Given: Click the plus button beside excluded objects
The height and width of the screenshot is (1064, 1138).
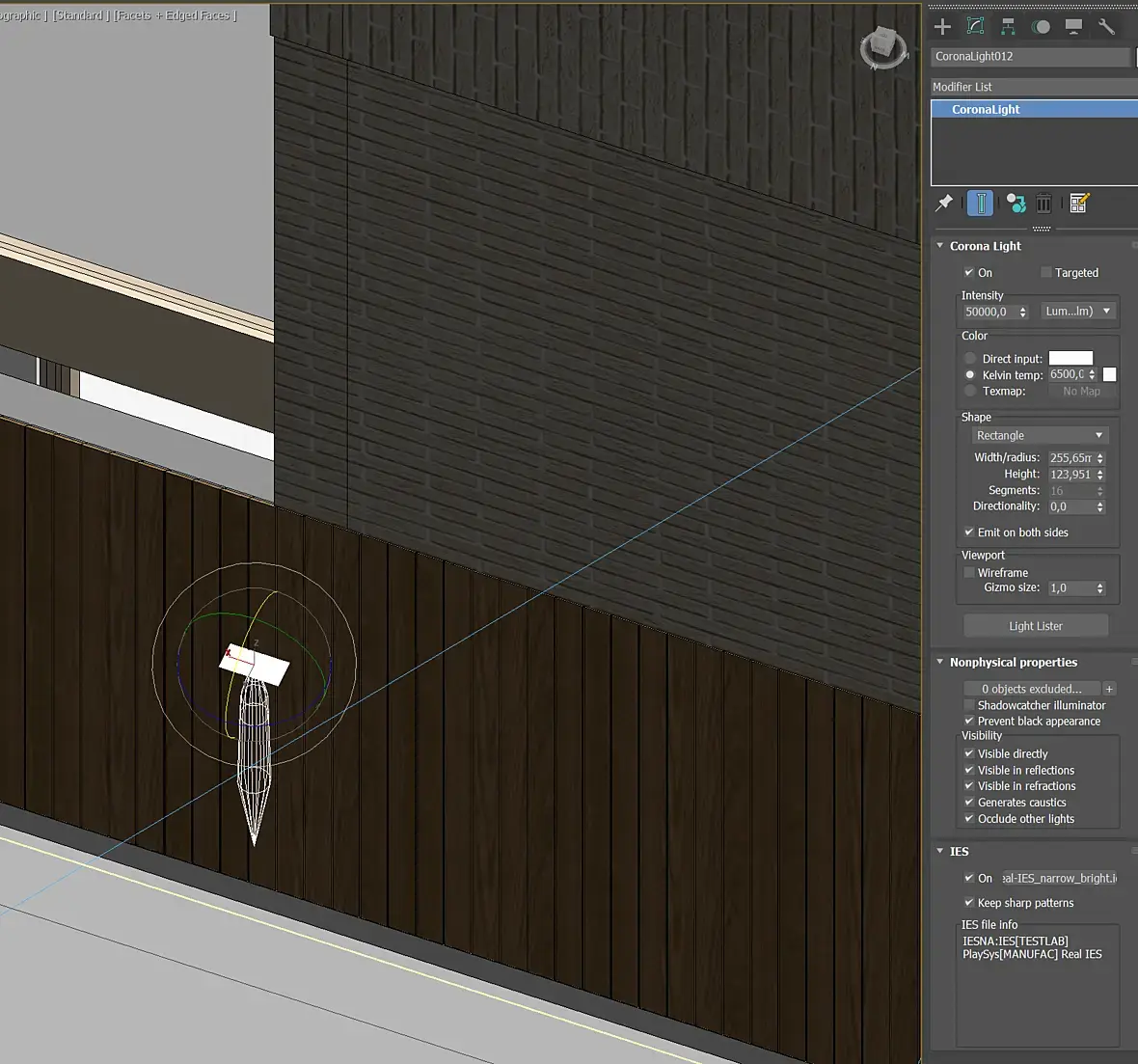Looking at the screenshot, I should click(1109, 689).
